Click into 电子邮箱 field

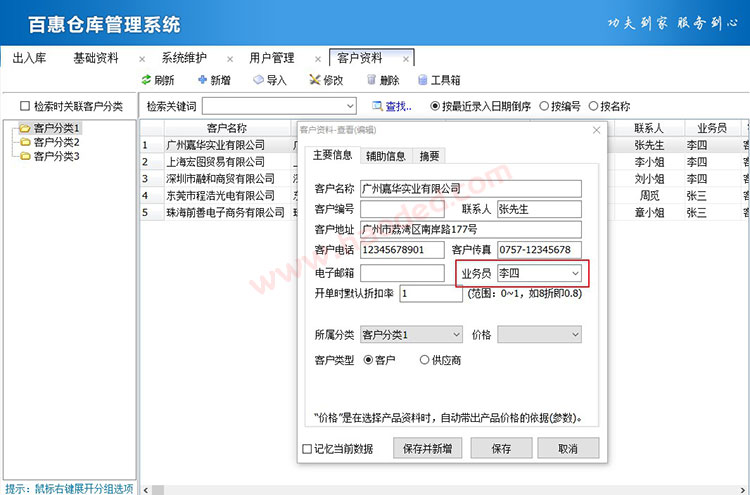(402, 273)
